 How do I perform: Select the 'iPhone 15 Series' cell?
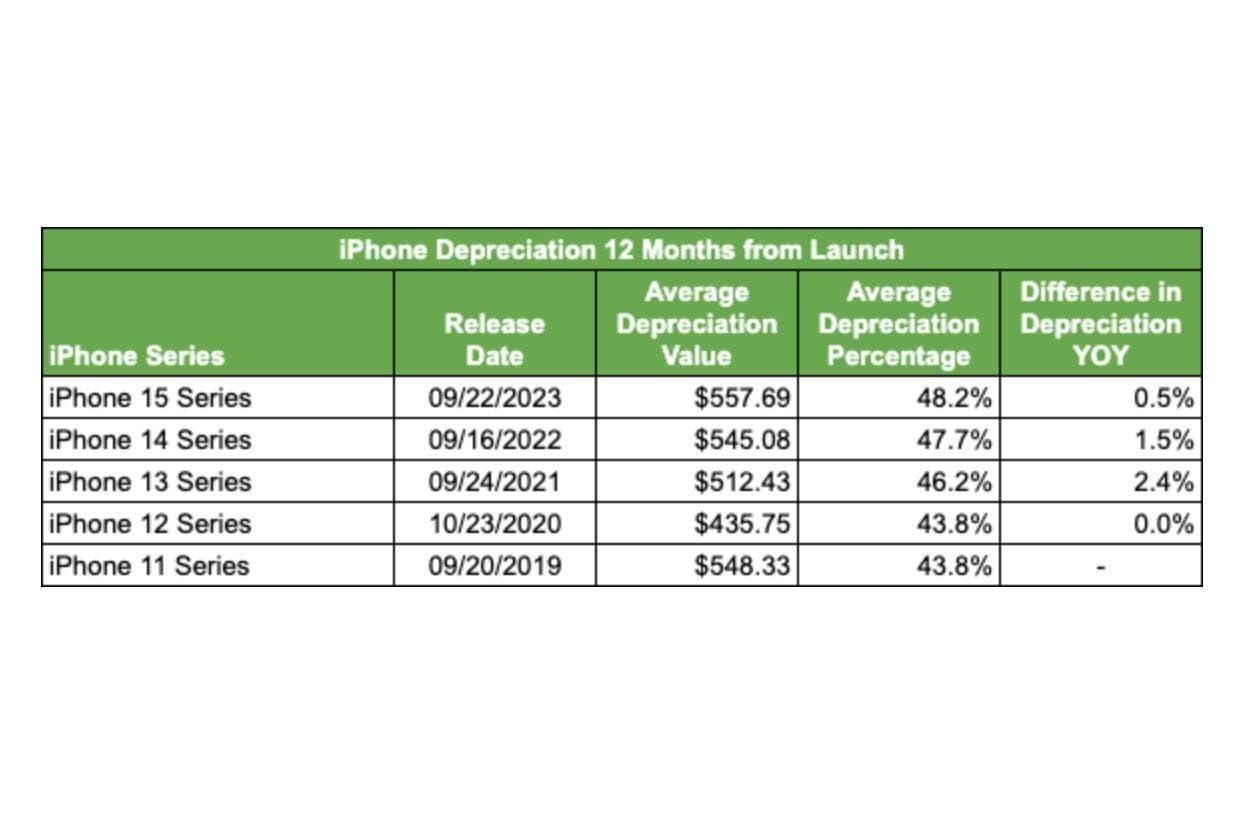pos(218,398)
